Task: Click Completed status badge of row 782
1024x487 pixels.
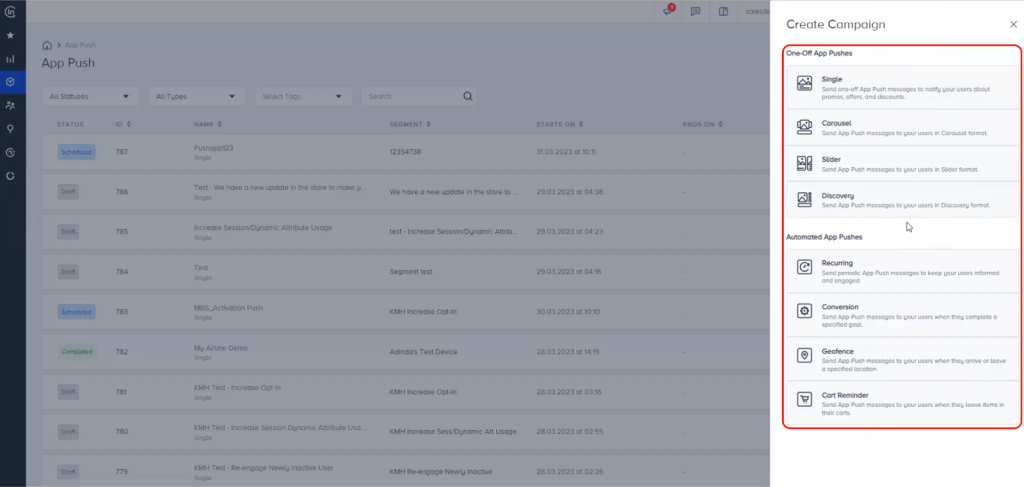Action: tap(77, 352)
